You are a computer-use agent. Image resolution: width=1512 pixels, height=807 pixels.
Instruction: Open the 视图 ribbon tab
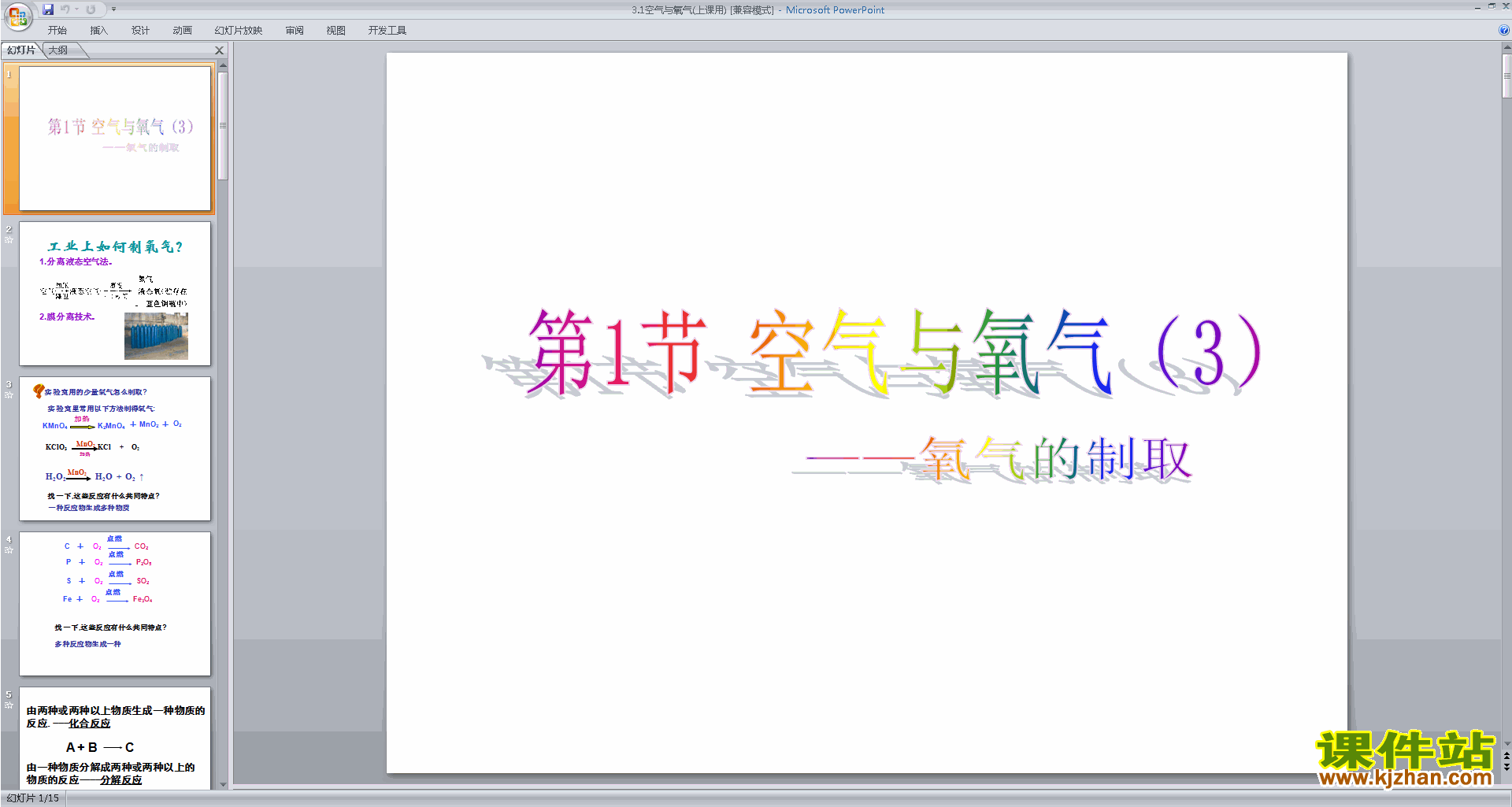pos(335,30)
